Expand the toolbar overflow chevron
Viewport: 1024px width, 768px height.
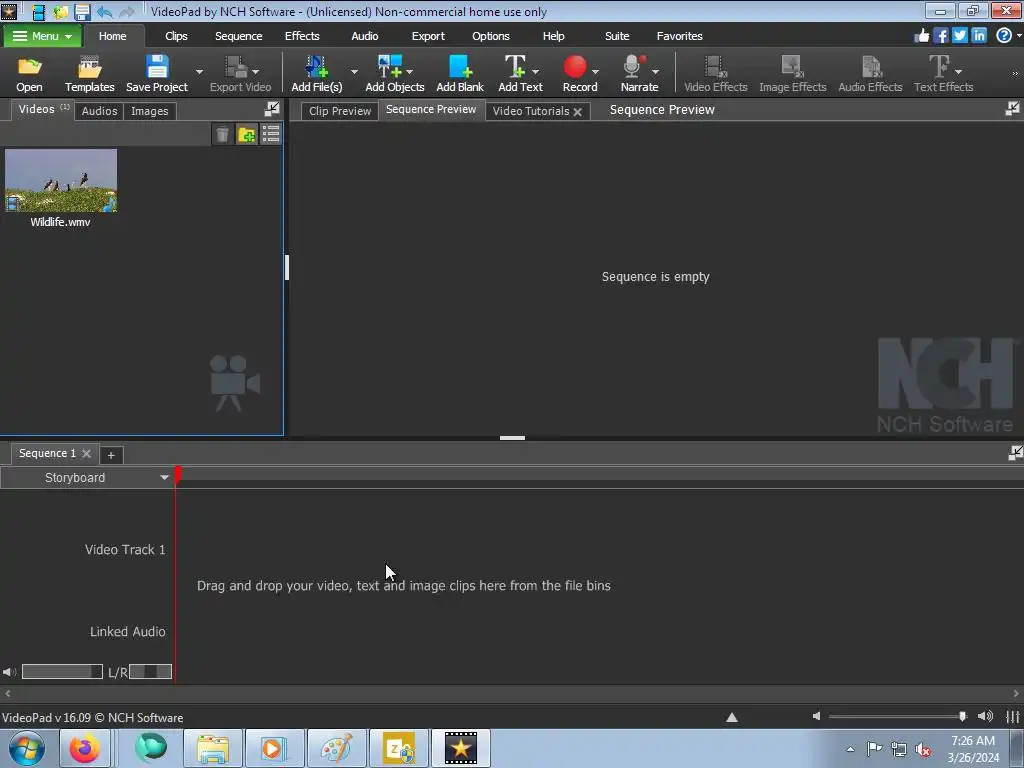coord(1015,73)
